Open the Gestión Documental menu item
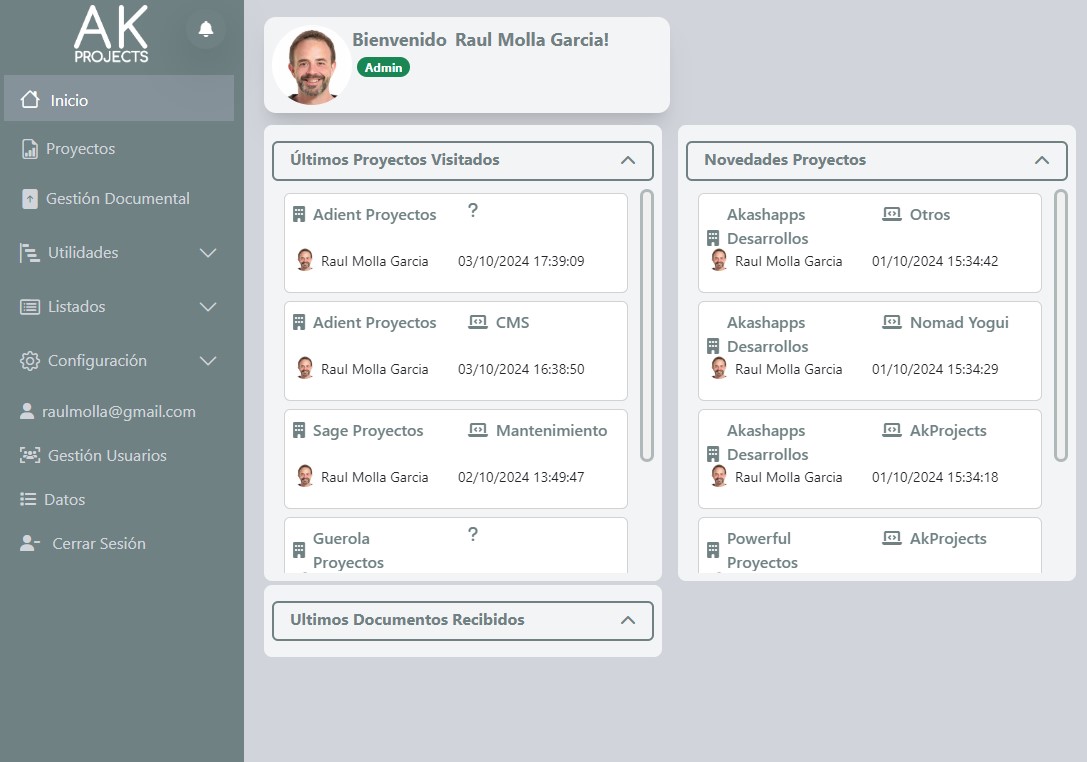 tap(118, 199)
